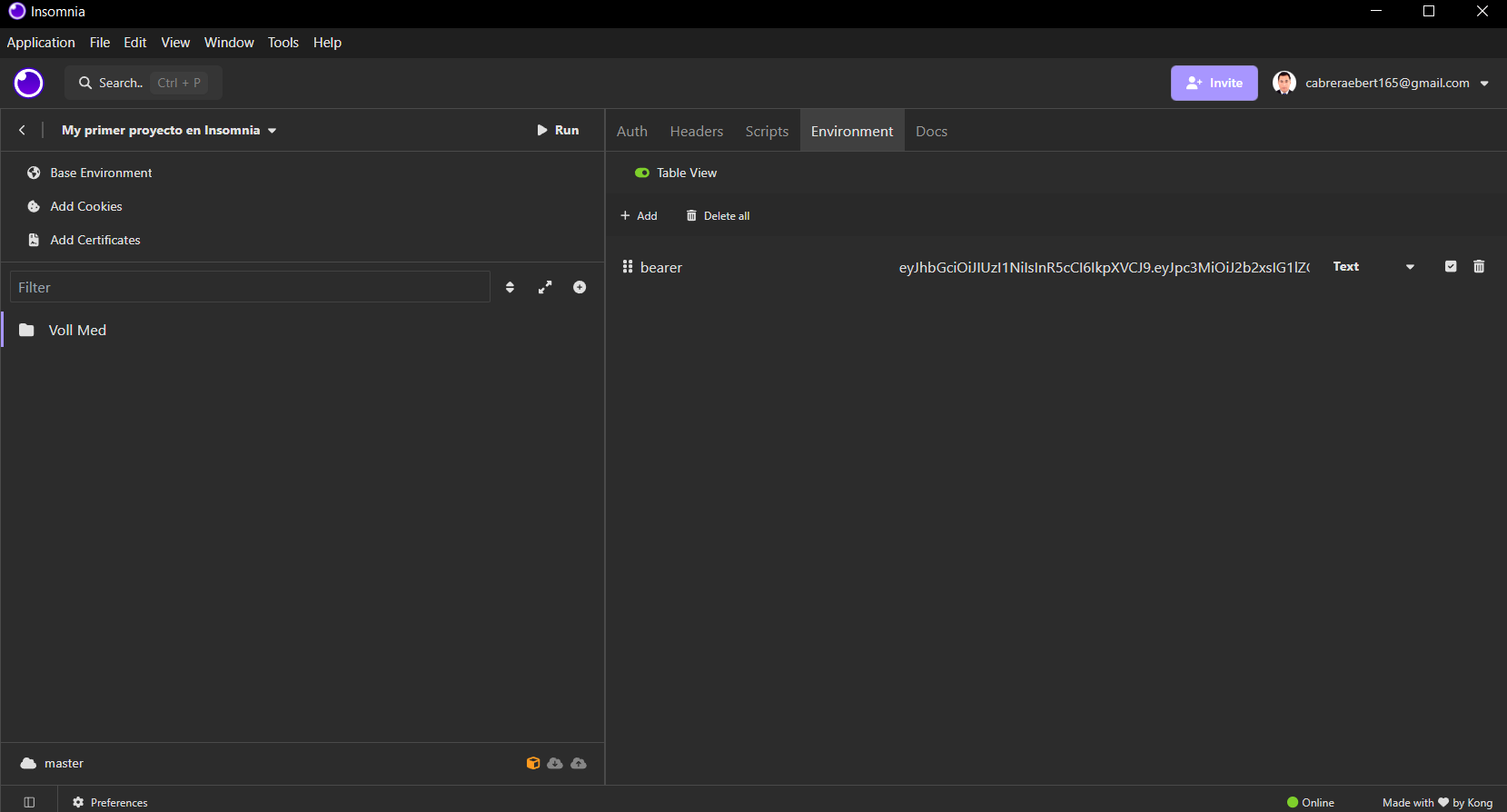
Task: Click the Made with love by Kong link
Action: tap(1437, 802)
